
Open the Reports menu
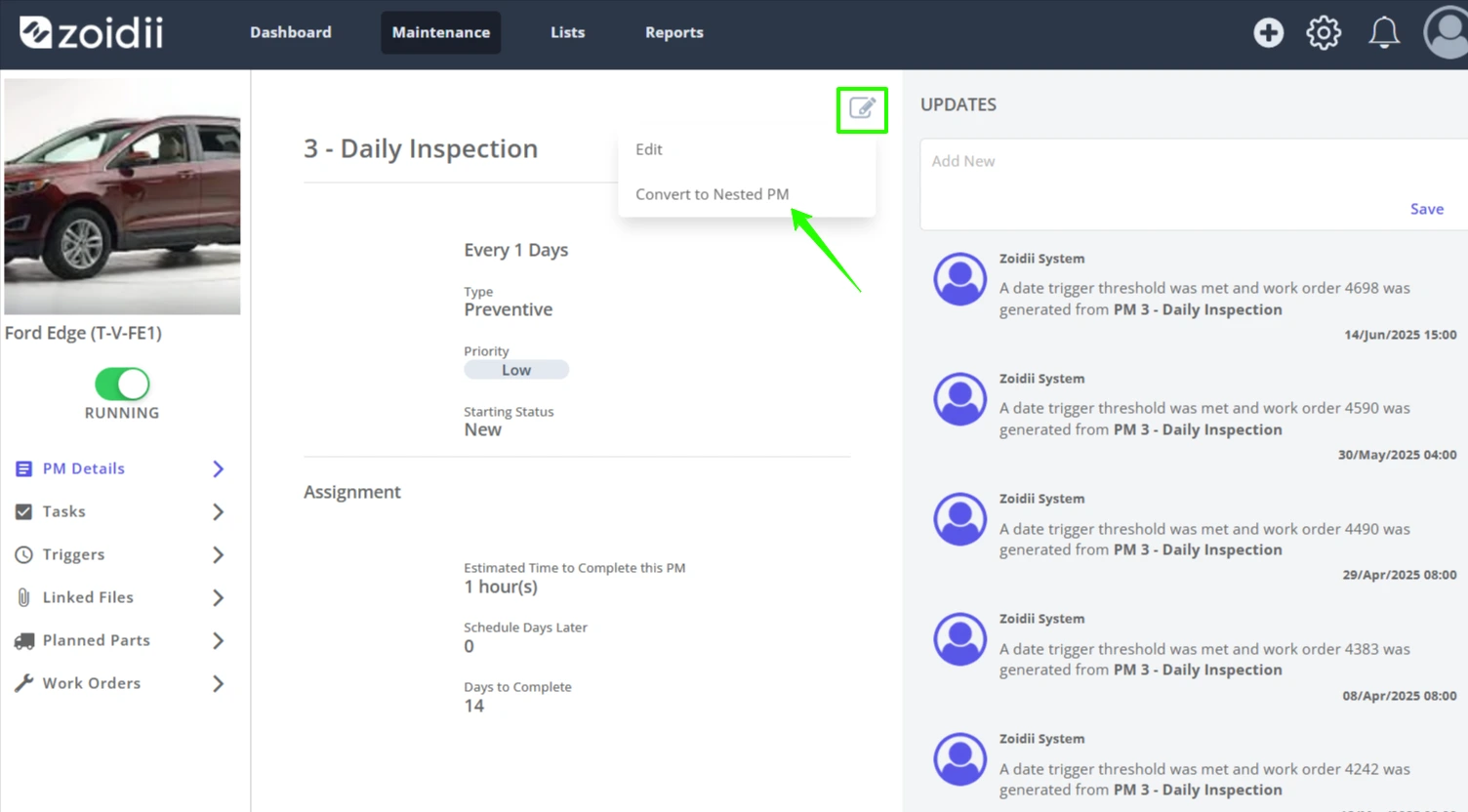point(673,32)
